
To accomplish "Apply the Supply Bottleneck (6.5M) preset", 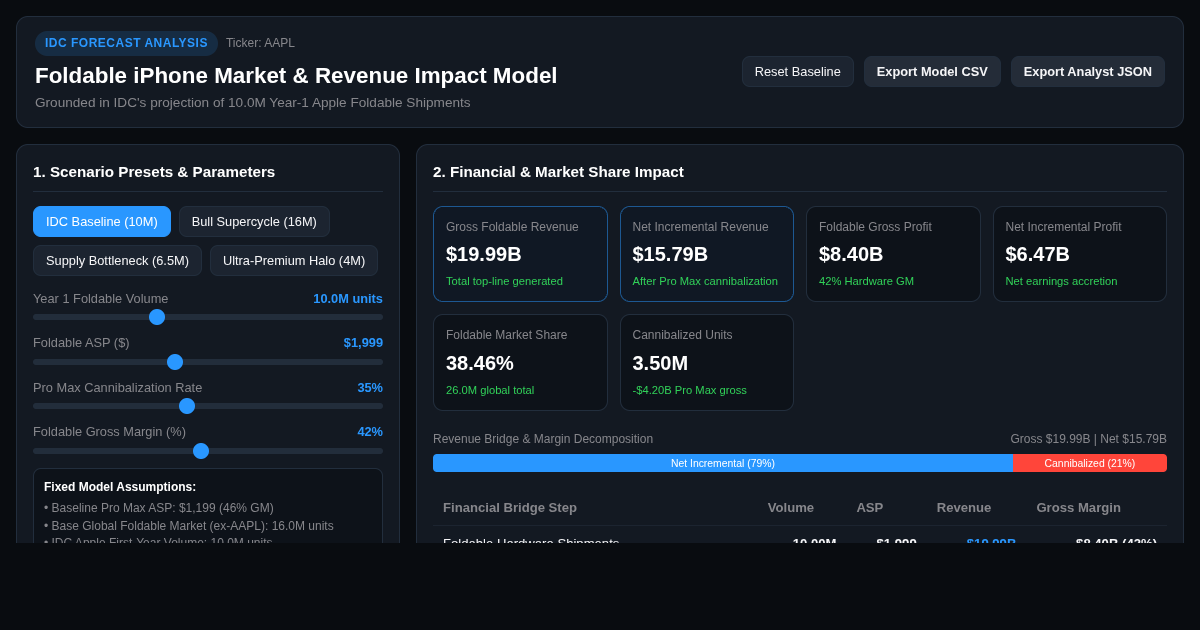I will pyautogui.click(x=117, y=261).
